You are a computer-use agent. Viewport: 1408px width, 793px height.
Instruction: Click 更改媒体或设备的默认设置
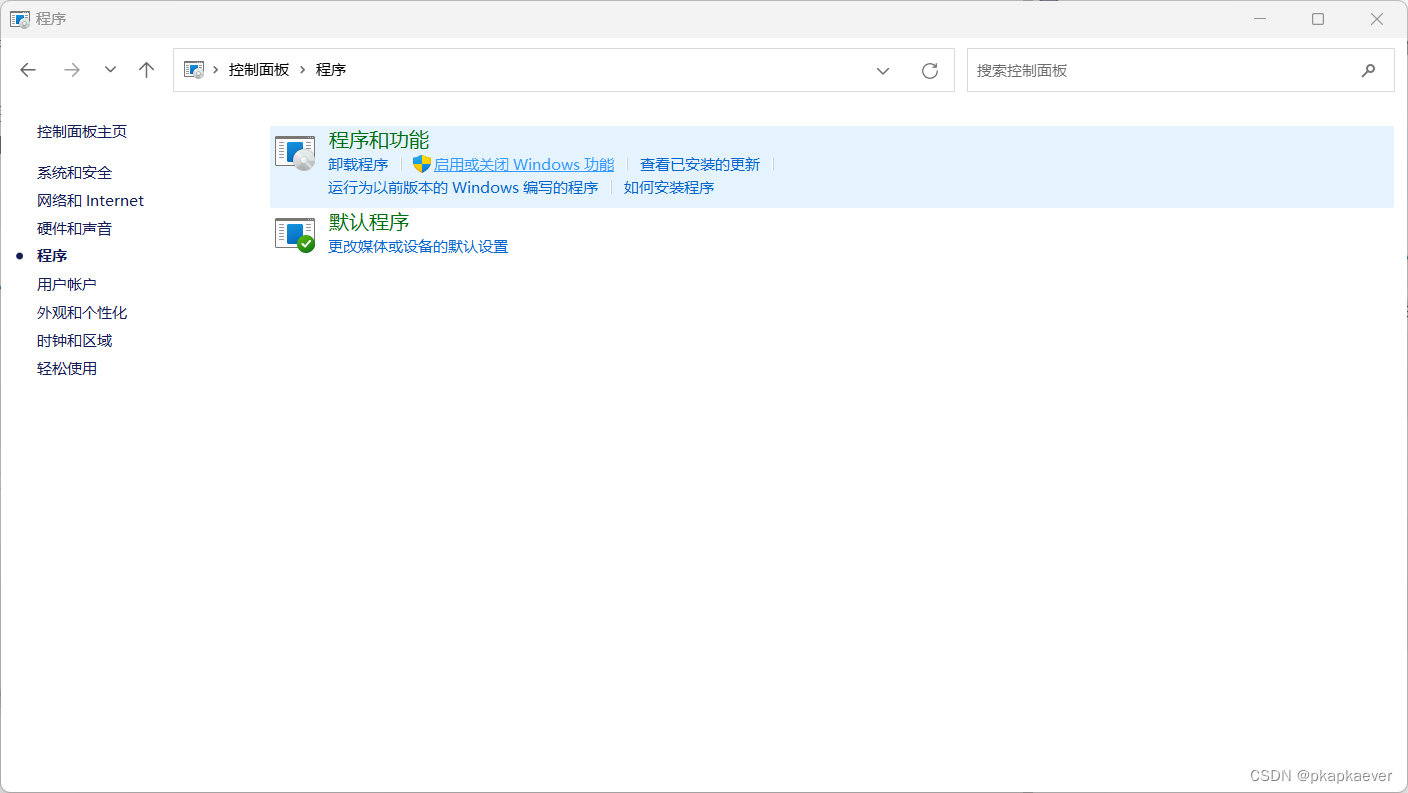tap(417, 246)
